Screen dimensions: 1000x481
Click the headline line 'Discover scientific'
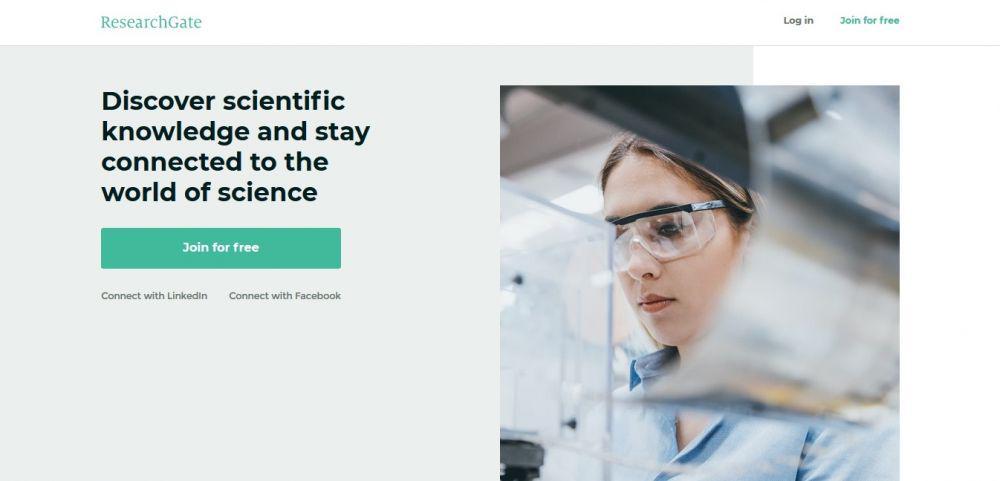coord(223,101)
